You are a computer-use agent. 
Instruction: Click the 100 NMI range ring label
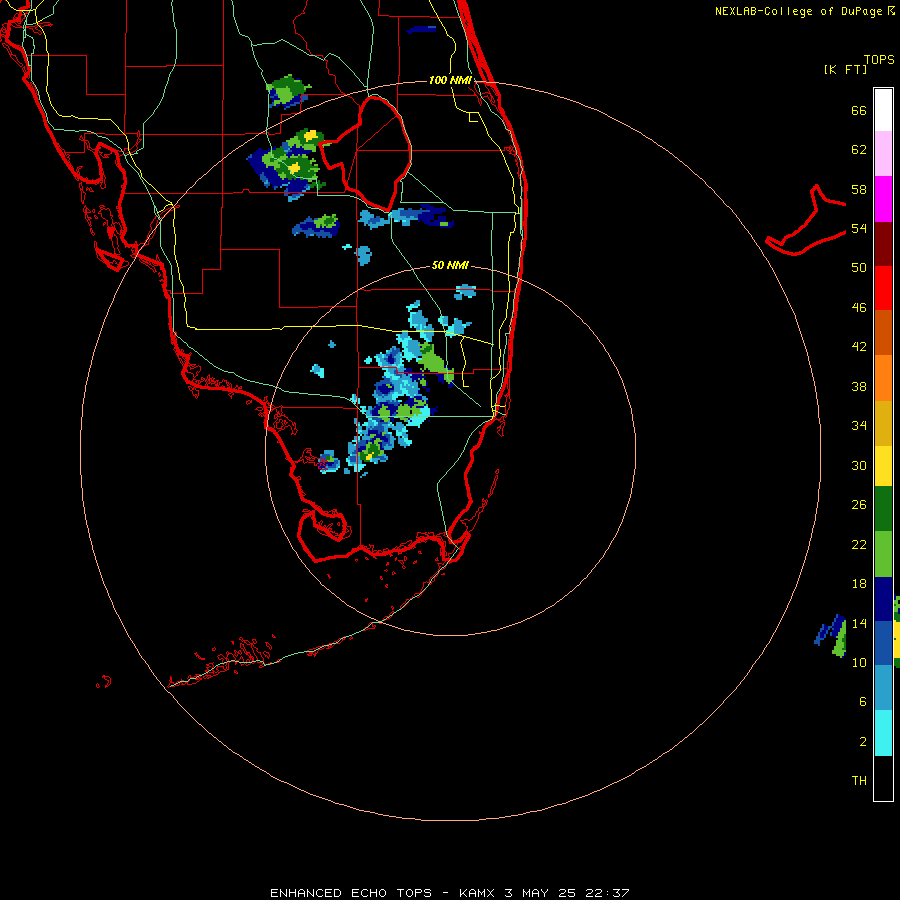pos(450,80)
